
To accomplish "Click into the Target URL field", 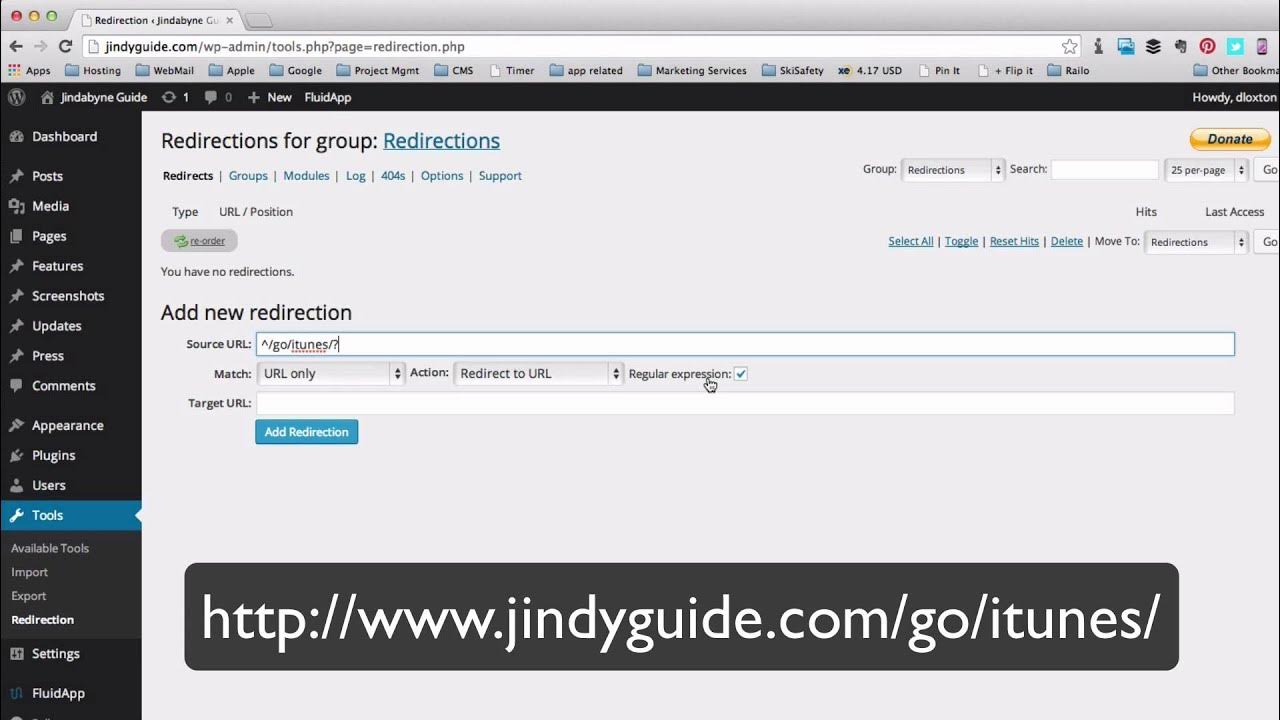I will point(745,403).
